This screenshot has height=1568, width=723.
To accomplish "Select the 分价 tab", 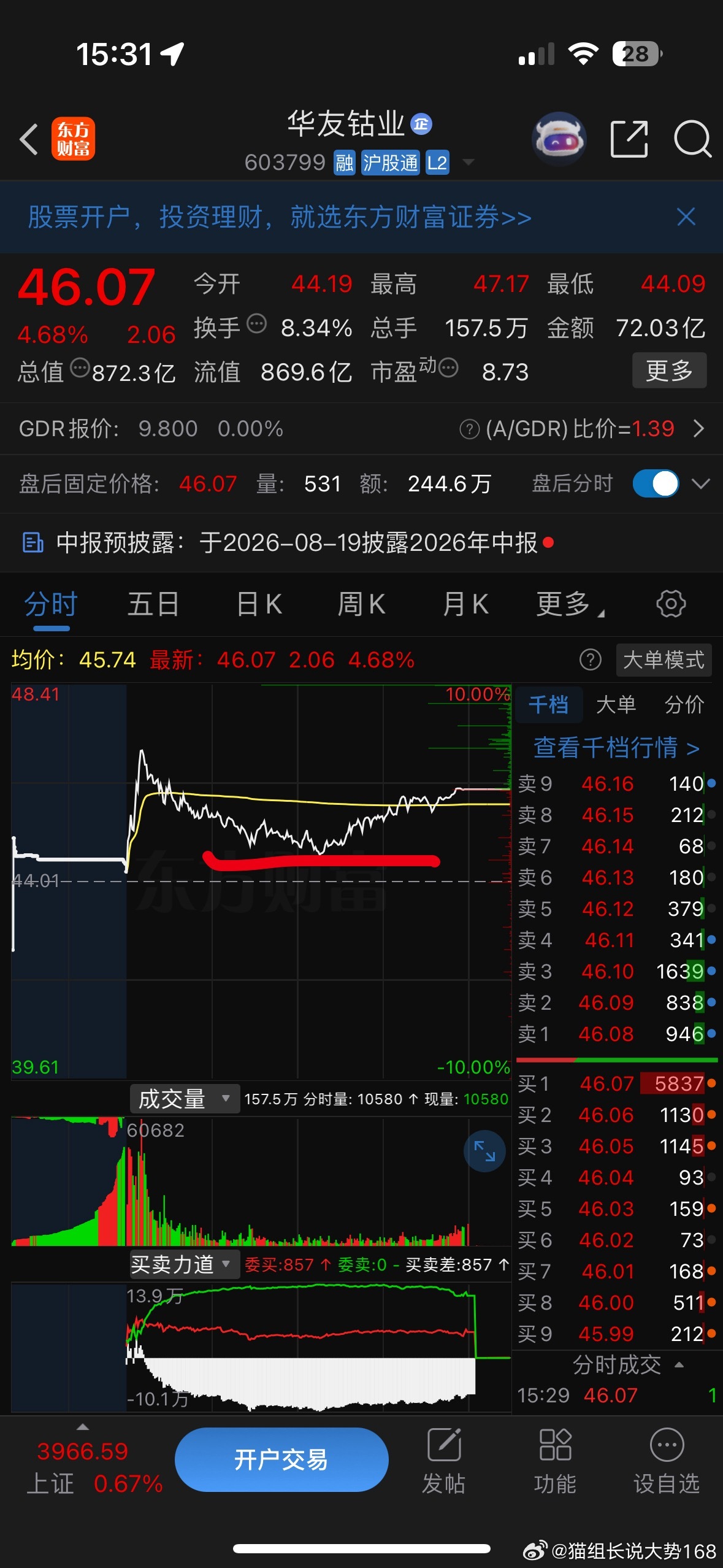I will click(x=684, y=705).
